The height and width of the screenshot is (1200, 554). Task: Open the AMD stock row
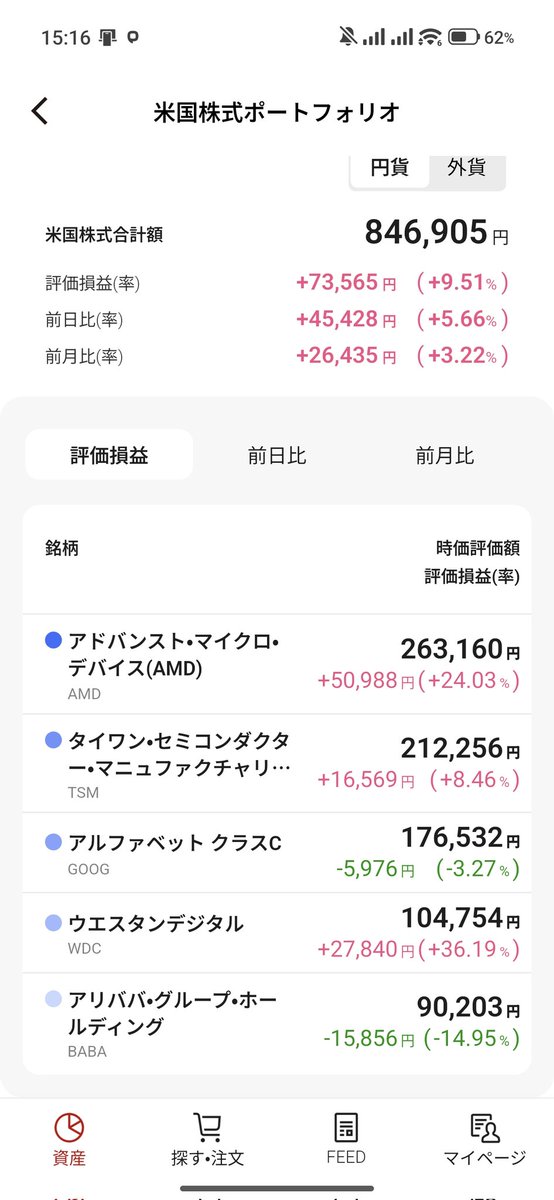[277, 664]
